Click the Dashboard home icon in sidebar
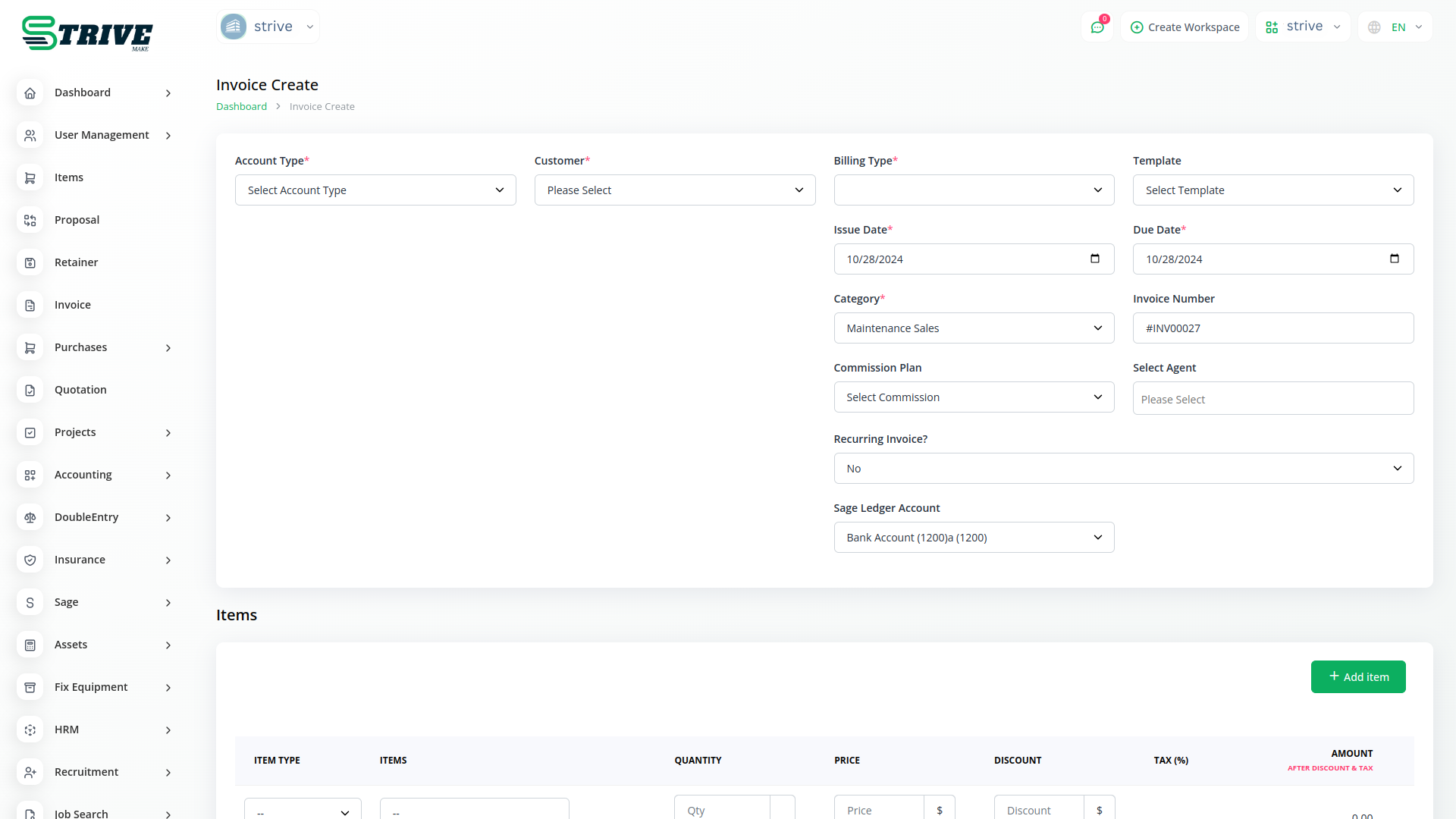This screenshot has height=819, width=1456. 30,93
